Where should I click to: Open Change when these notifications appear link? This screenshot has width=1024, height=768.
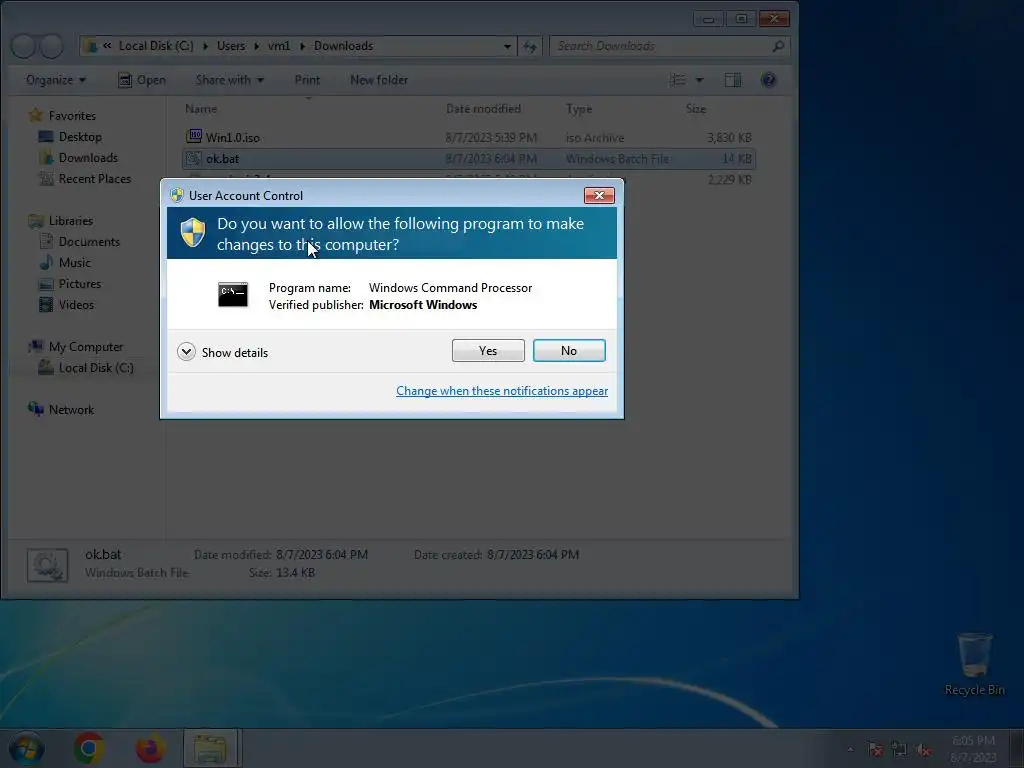pyautogui.click(x=502, y=391)
